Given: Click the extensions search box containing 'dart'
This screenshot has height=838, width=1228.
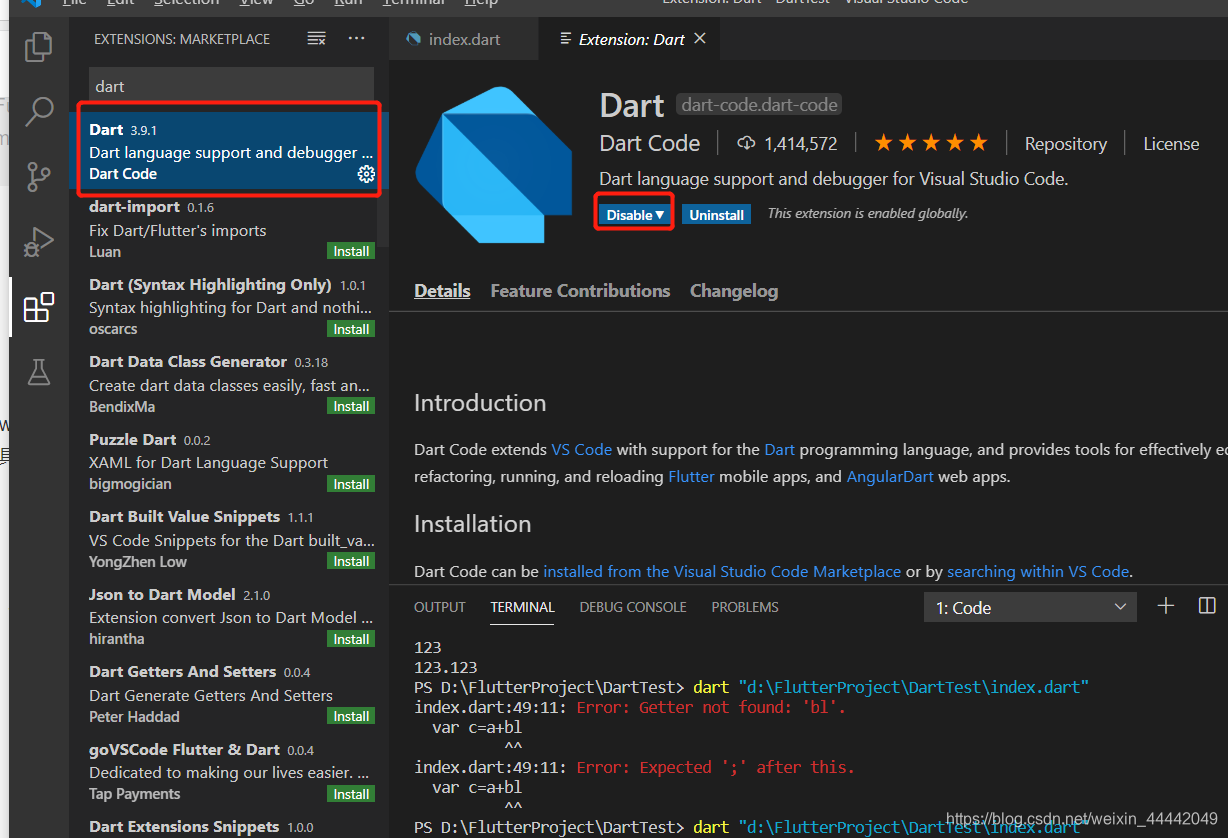Looking at the screenshot, I should [231, 86].
